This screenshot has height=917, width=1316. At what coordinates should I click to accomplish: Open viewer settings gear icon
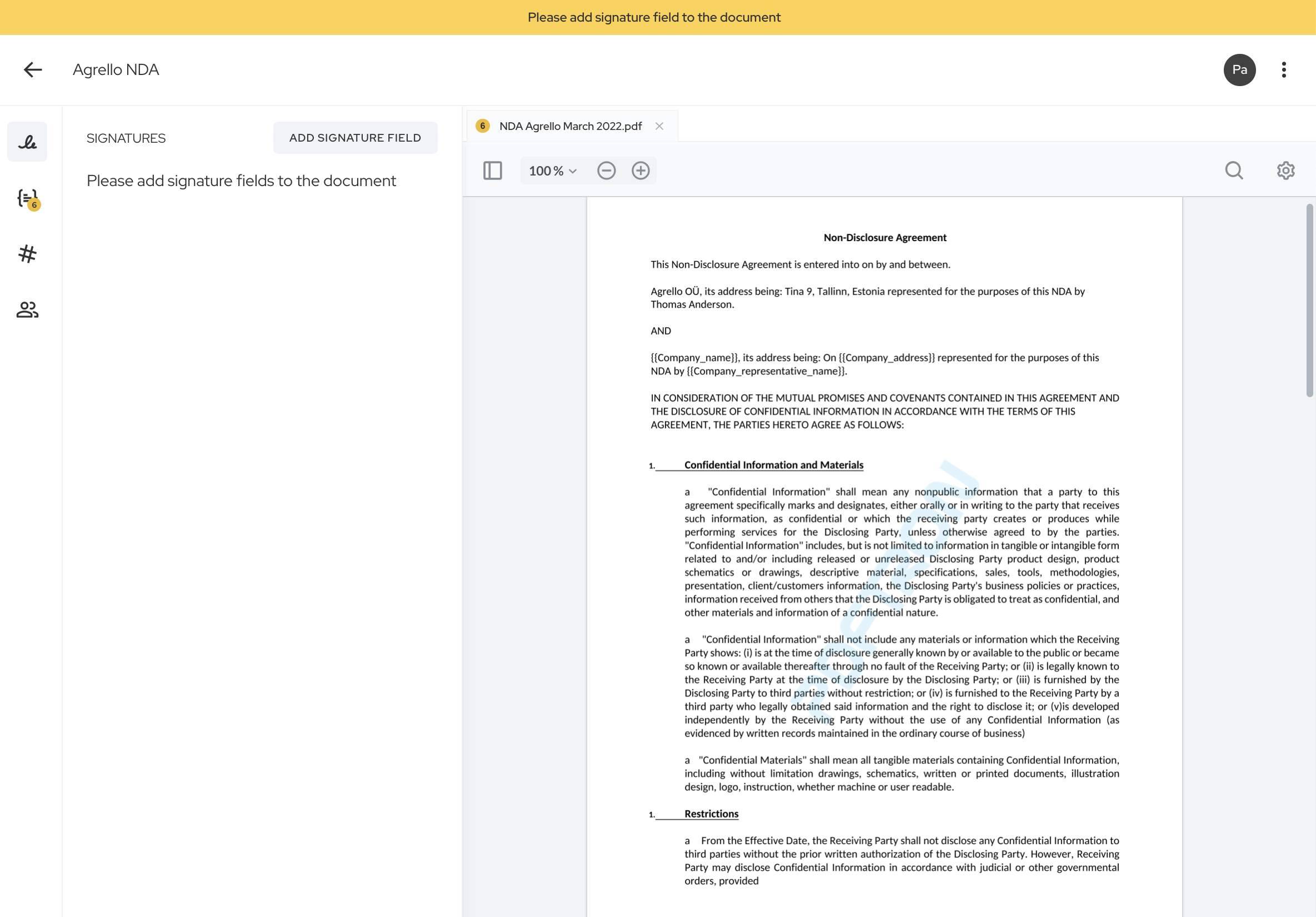(1285, 171)
